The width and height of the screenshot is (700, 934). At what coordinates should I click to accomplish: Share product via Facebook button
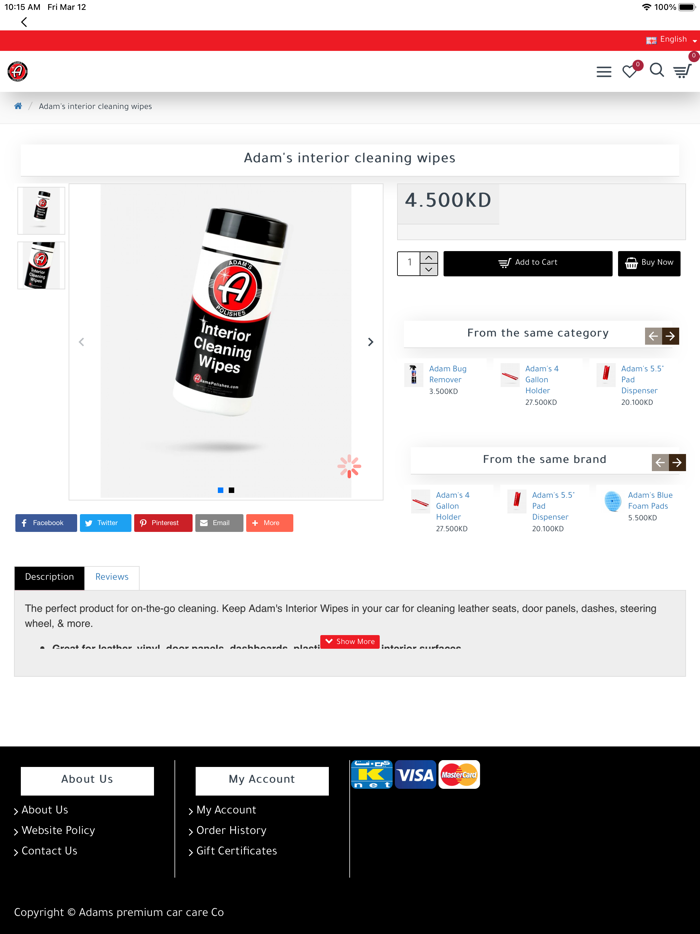[46, 523]
